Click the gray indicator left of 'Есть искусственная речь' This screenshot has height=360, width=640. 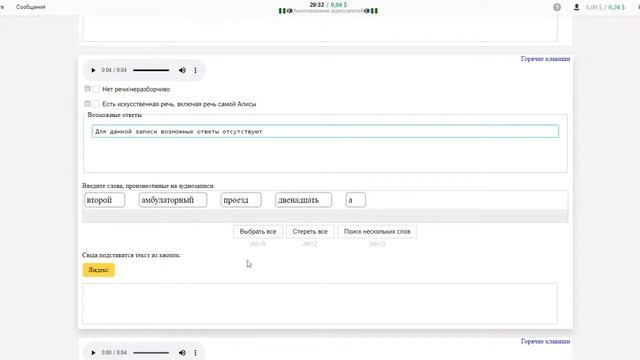(x=87, y=104)
